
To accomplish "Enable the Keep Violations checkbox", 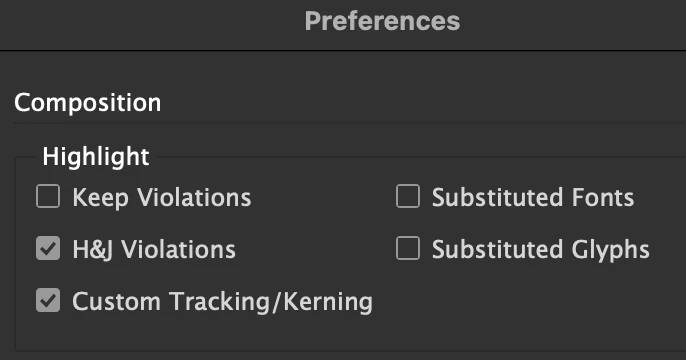I will point(48,196).
